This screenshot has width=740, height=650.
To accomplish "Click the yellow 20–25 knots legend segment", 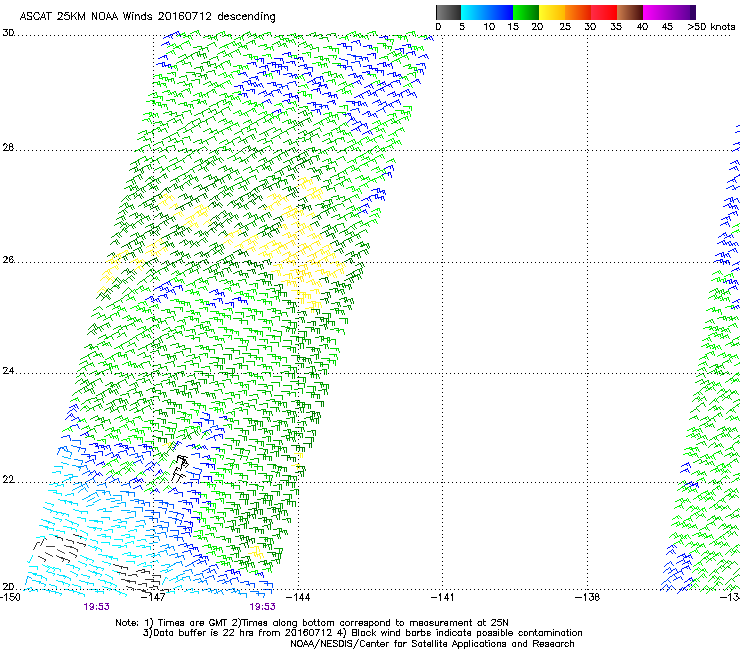I will coord(552,12).
